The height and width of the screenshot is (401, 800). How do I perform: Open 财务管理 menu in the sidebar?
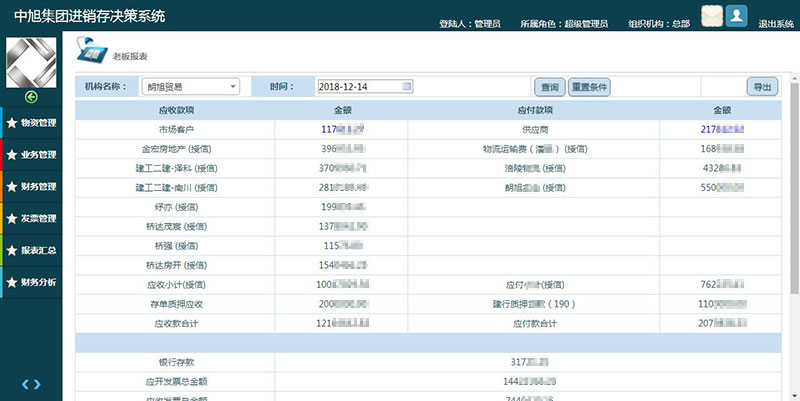pyautogui.click(x=31, y=187)
